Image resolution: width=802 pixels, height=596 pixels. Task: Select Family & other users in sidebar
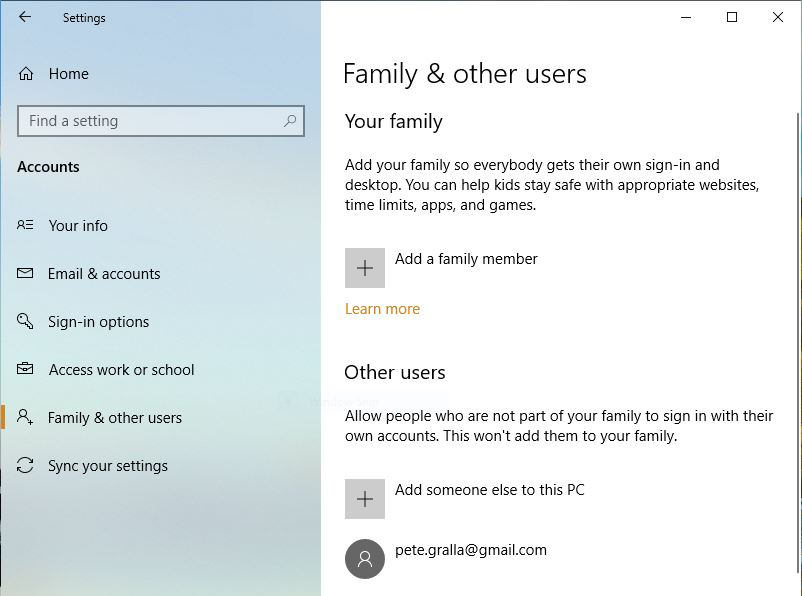115,418
